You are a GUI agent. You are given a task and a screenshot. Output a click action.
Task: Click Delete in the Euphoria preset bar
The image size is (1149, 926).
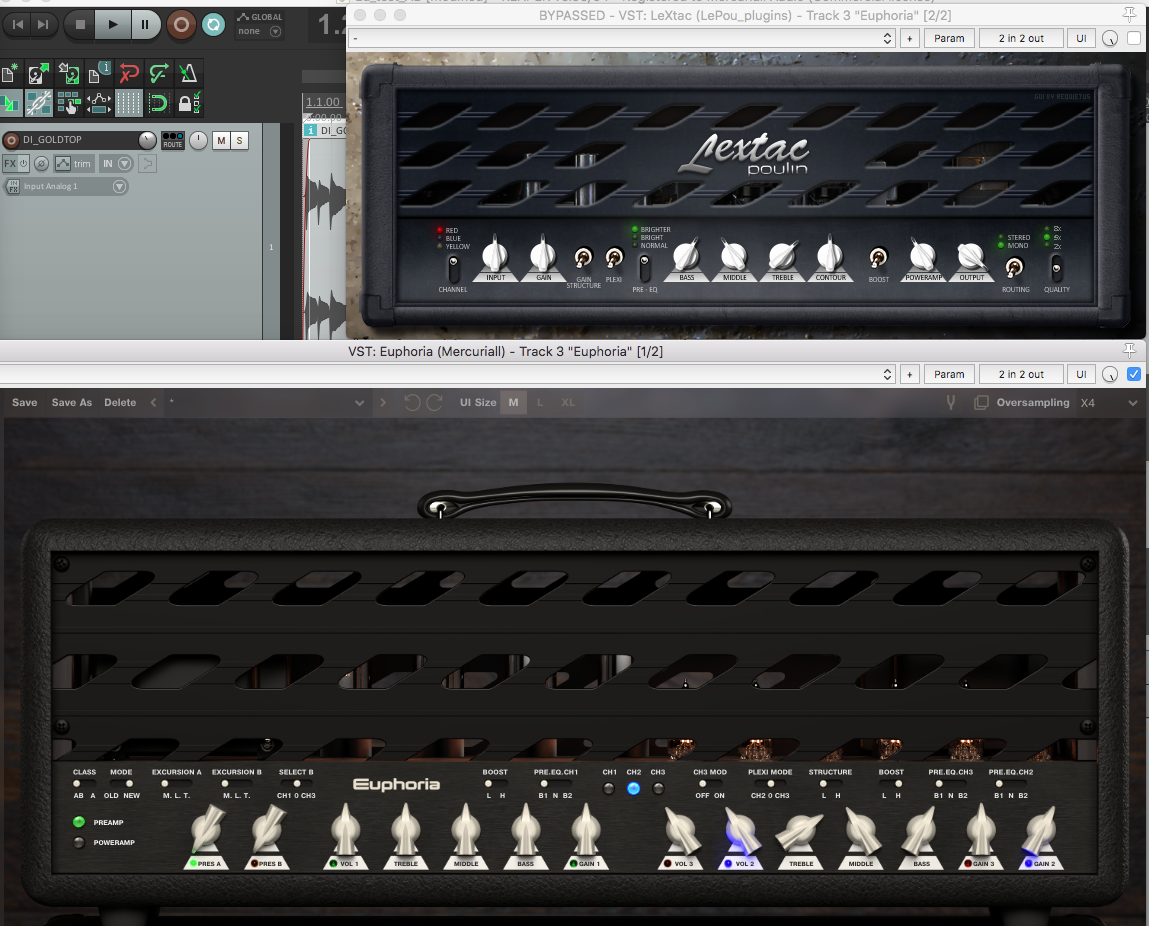point(120,402)
